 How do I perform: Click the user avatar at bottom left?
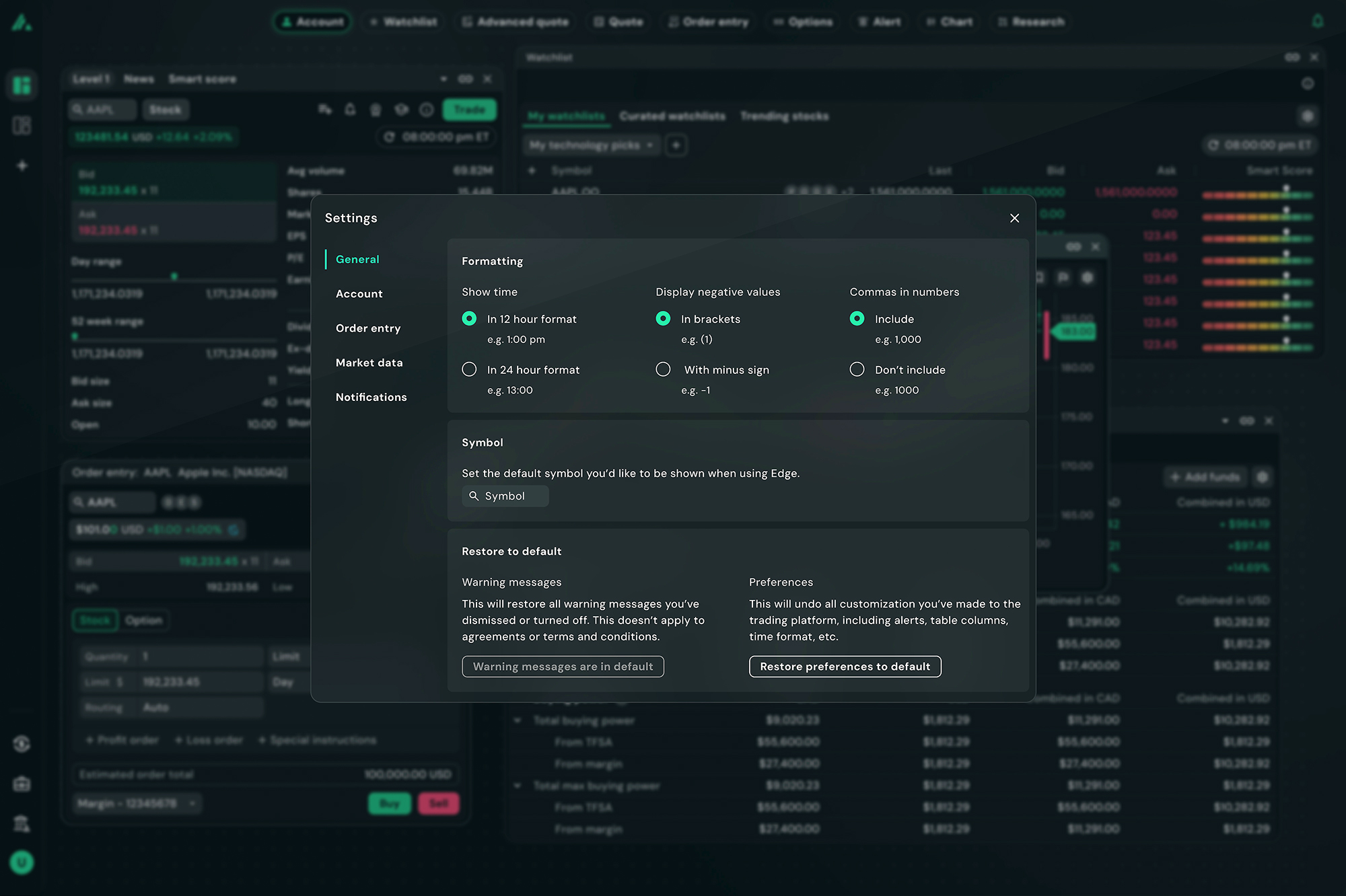[x=22, y=862]
